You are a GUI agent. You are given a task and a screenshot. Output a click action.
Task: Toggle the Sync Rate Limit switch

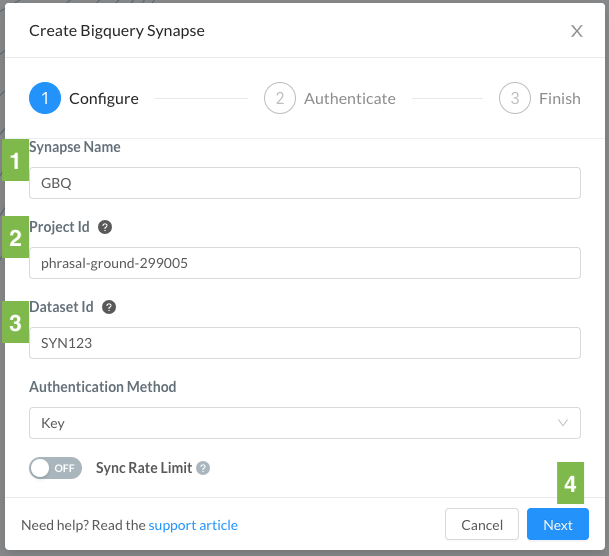pyautogui.click(x=56, y=468)
